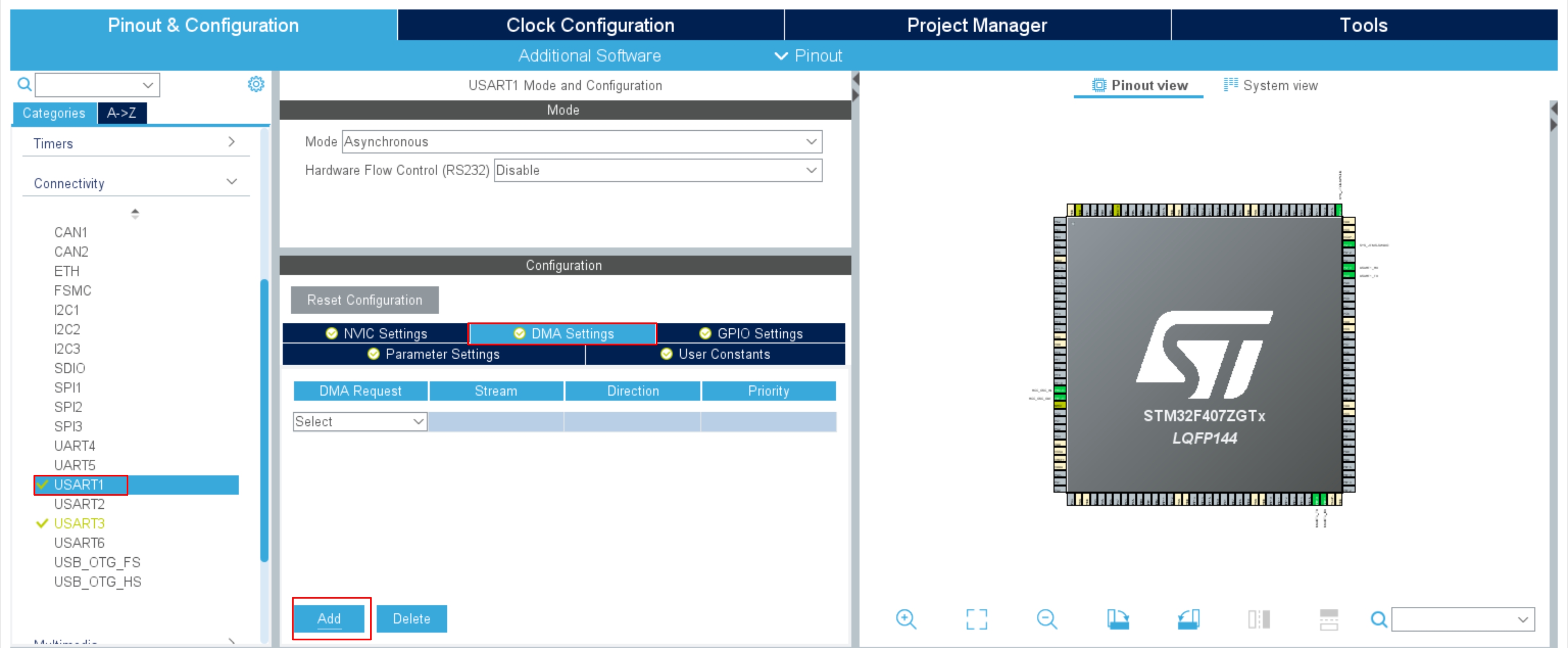
Task: Switch to the Clock Configuration tab
Action: [590, 25]
